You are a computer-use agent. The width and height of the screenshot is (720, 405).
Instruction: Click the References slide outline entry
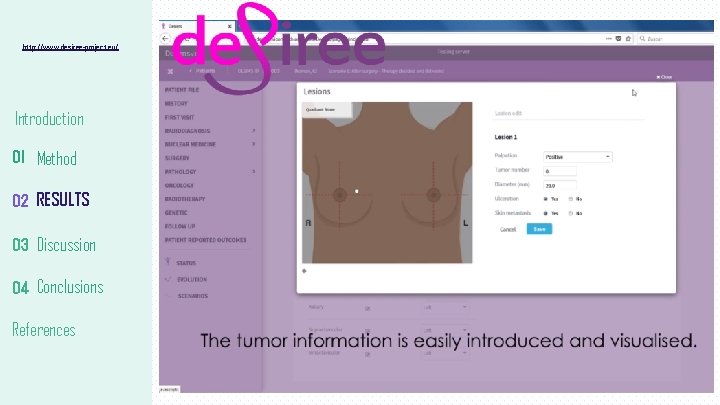point(44,330)
